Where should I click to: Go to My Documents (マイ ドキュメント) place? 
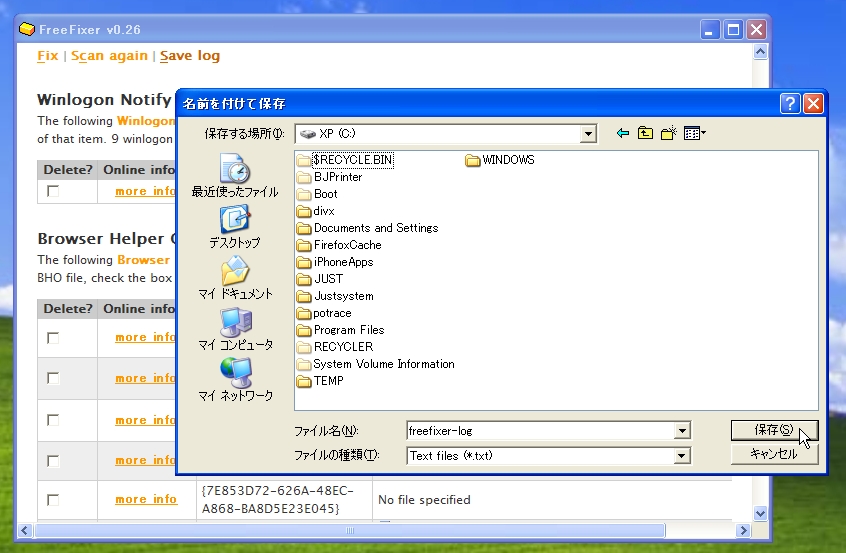click(235, 278)
